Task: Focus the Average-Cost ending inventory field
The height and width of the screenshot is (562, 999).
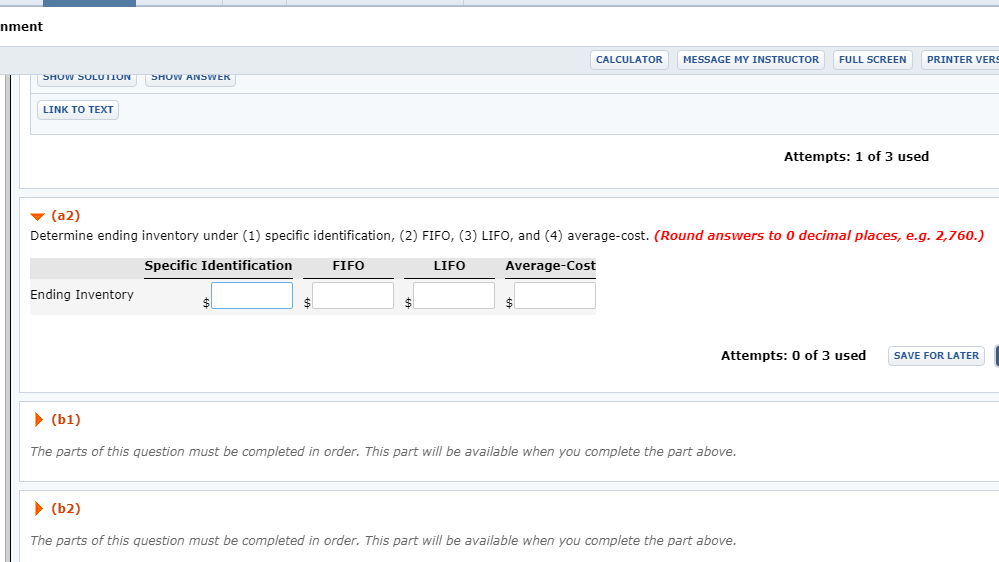Action: 555,296
